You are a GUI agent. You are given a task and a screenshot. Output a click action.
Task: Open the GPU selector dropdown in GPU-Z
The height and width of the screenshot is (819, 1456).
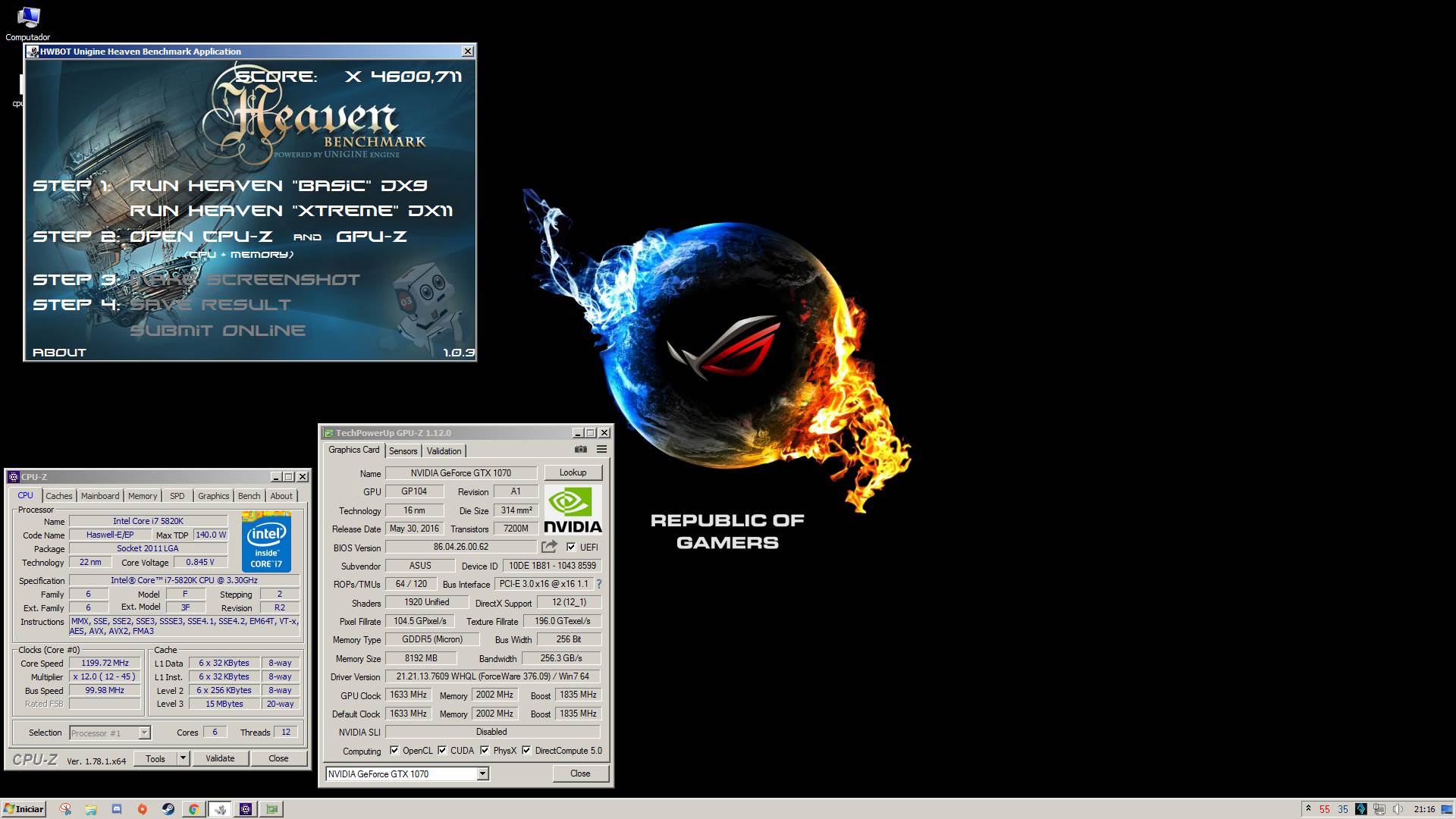coord(482,774)
